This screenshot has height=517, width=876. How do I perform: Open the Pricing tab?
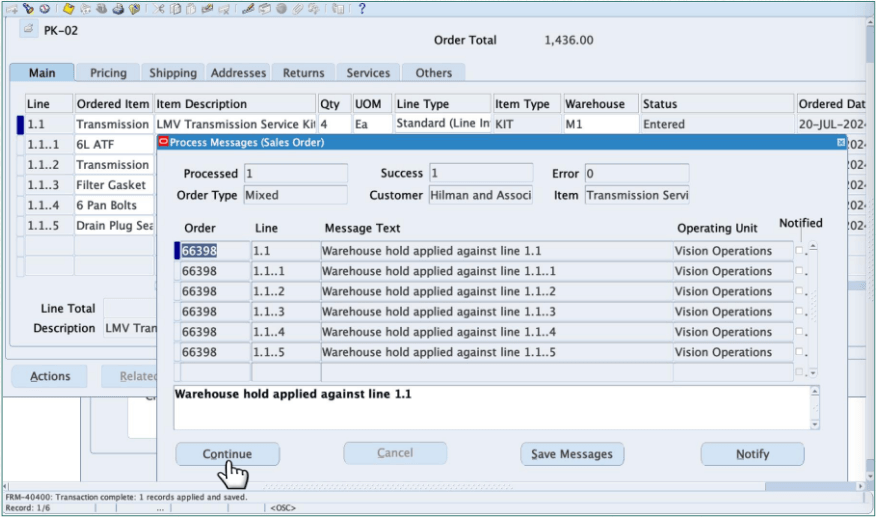click(x=108, y=73)
